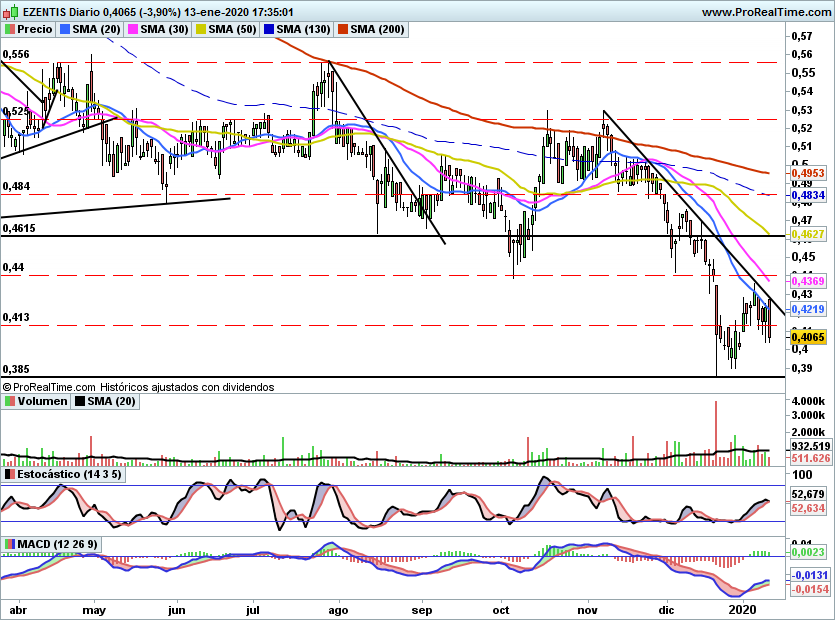Viewport: 835px width, 620px height.
Task: Click the EZENTIS chart title icon
Action: (11, 11)
